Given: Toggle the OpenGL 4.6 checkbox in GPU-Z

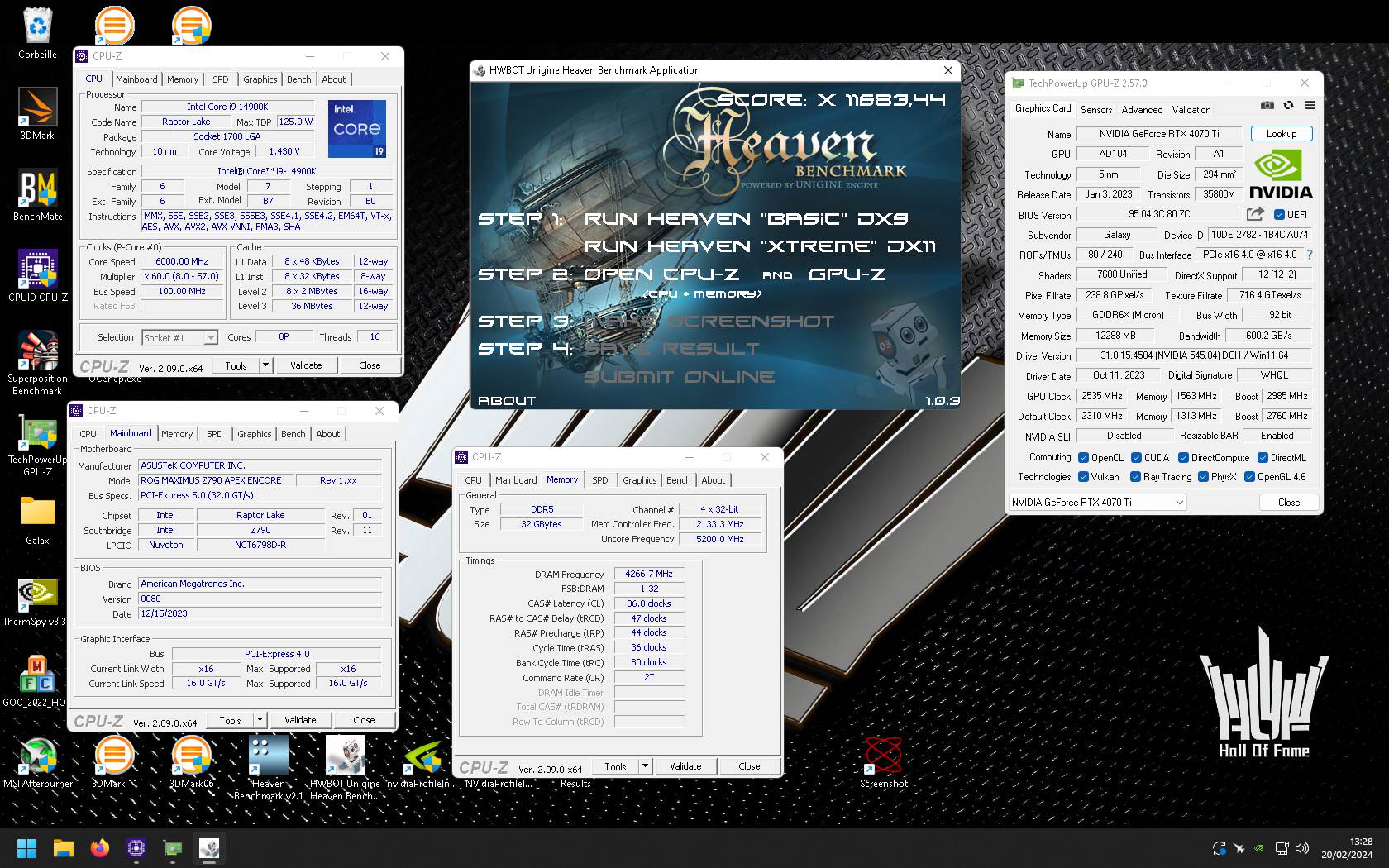Looking at the screenshot, I should click(x=1249, y=477).
